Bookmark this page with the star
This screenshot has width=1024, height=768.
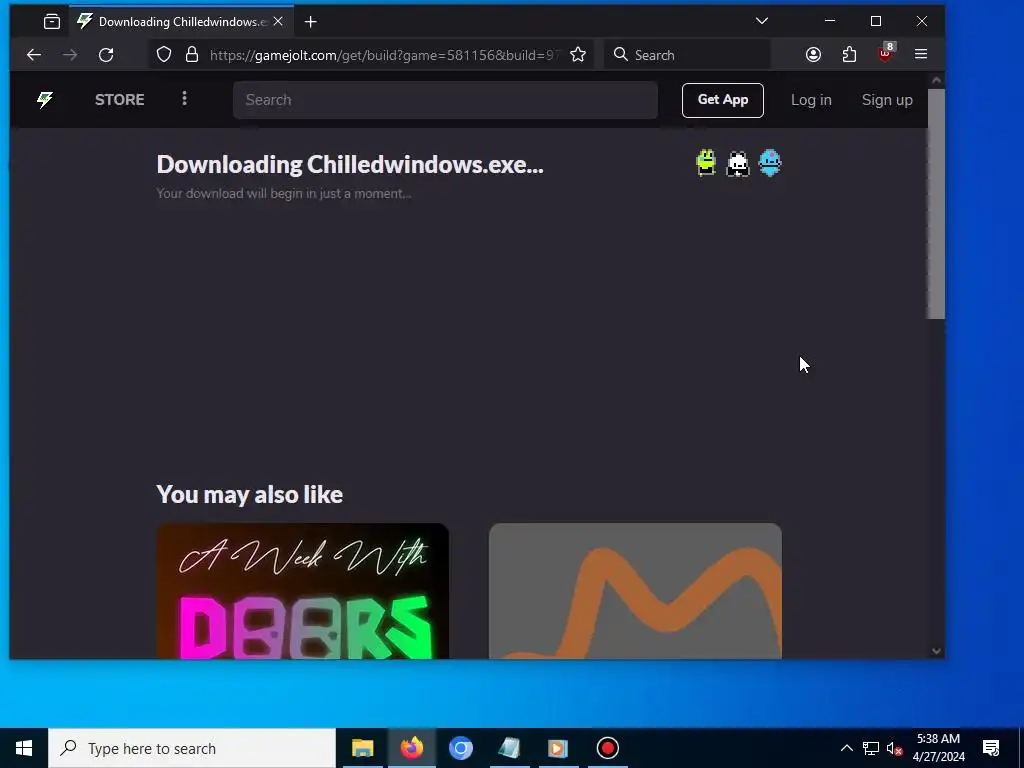(x=578, y=55)
